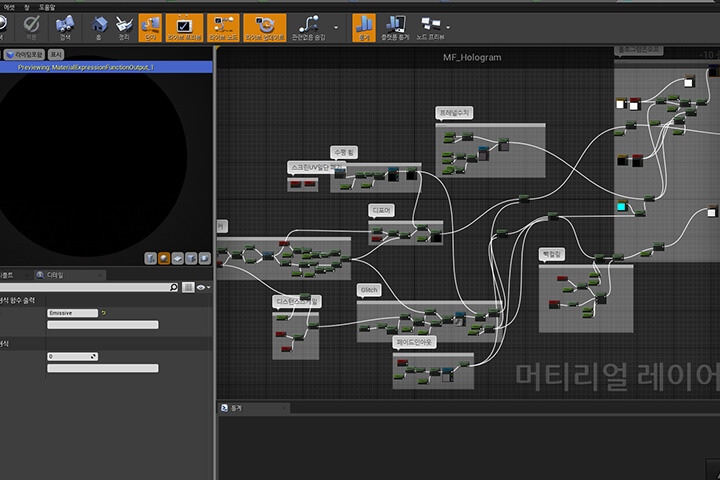This screenshot has height=480, width=720.
Task: Click the Home house icon in toolbar
Action: coord(98,28)
